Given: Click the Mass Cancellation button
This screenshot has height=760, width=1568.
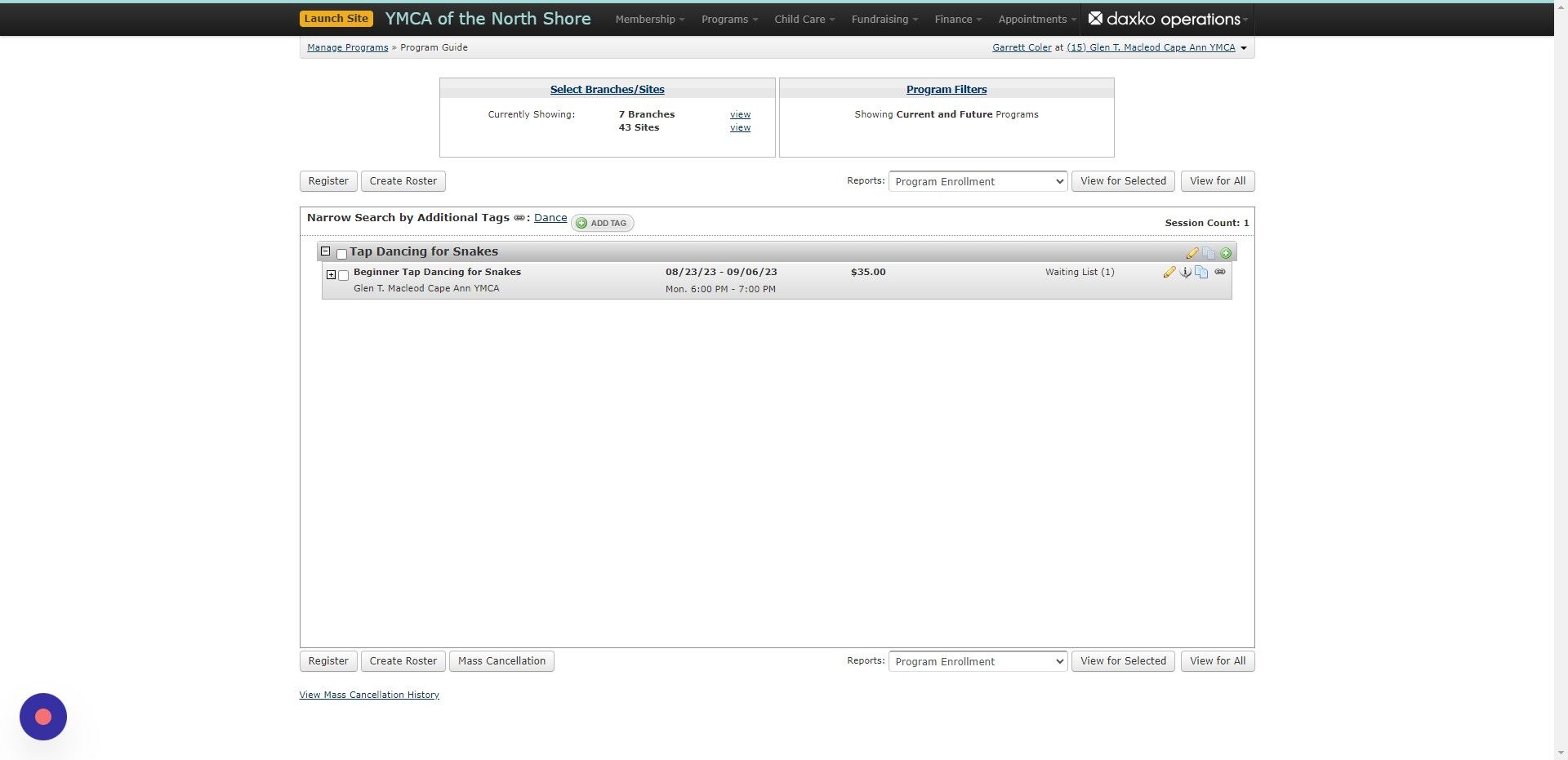Looking at the screenshot, I should tap(501, 660).
